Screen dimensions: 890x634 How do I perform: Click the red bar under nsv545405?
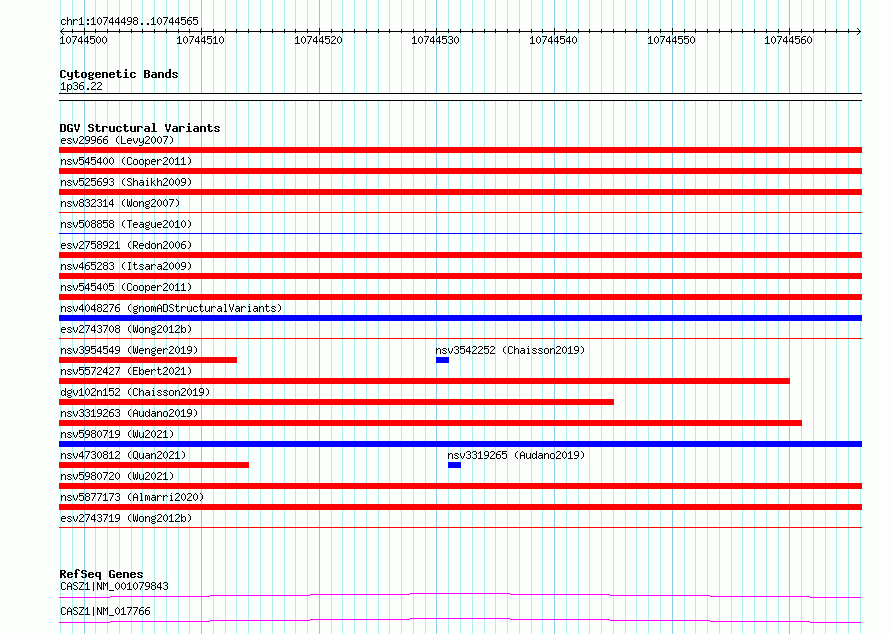tap(460, 297)
